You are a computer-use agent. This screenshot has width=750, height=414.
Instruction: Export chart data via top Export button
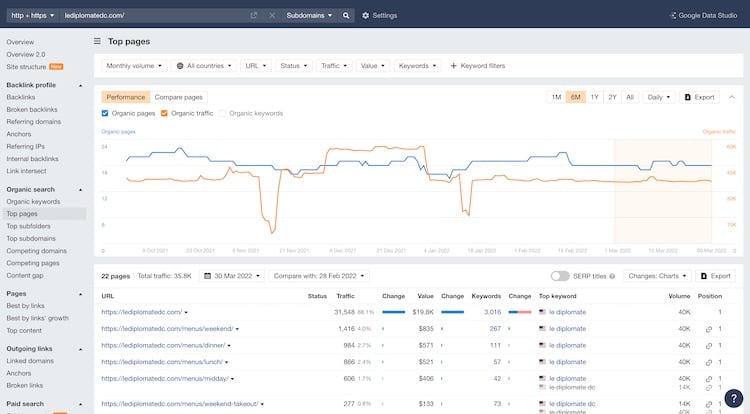(x=699, y=97)
